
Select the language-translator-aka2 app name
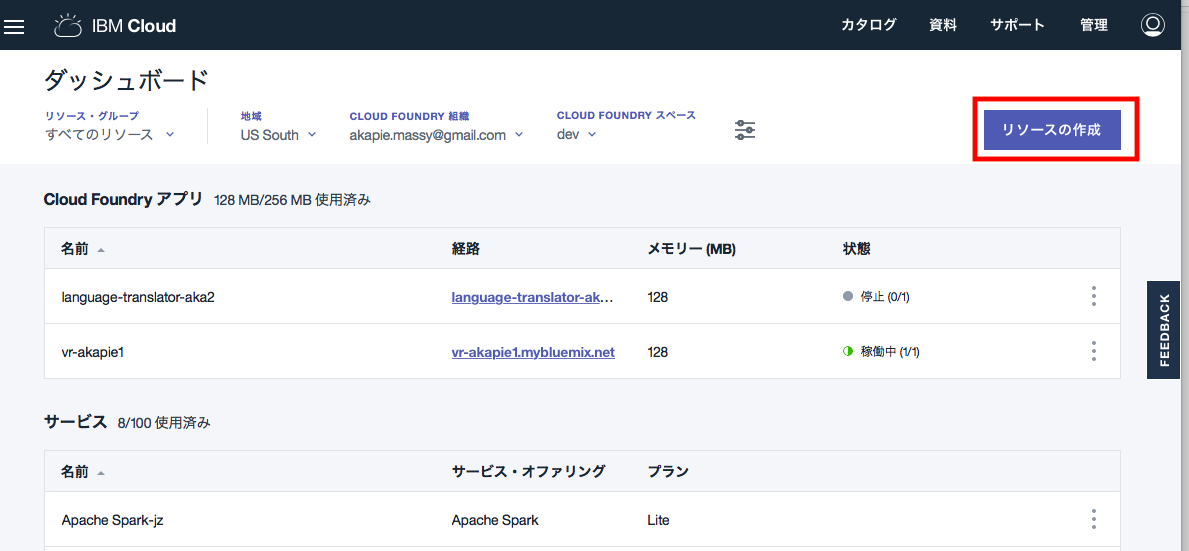click(138, 297)
